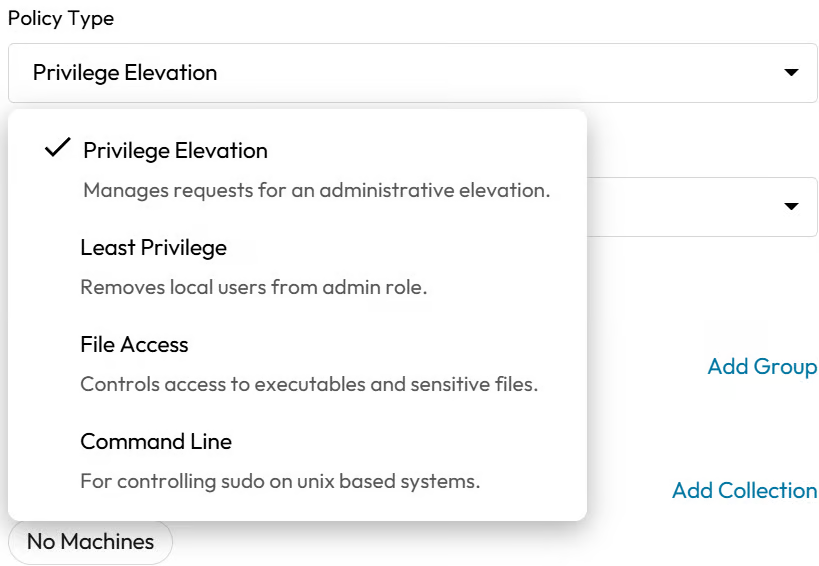
Task: Click the Policy Type dropdown arrow
Action: coord(791,73)
